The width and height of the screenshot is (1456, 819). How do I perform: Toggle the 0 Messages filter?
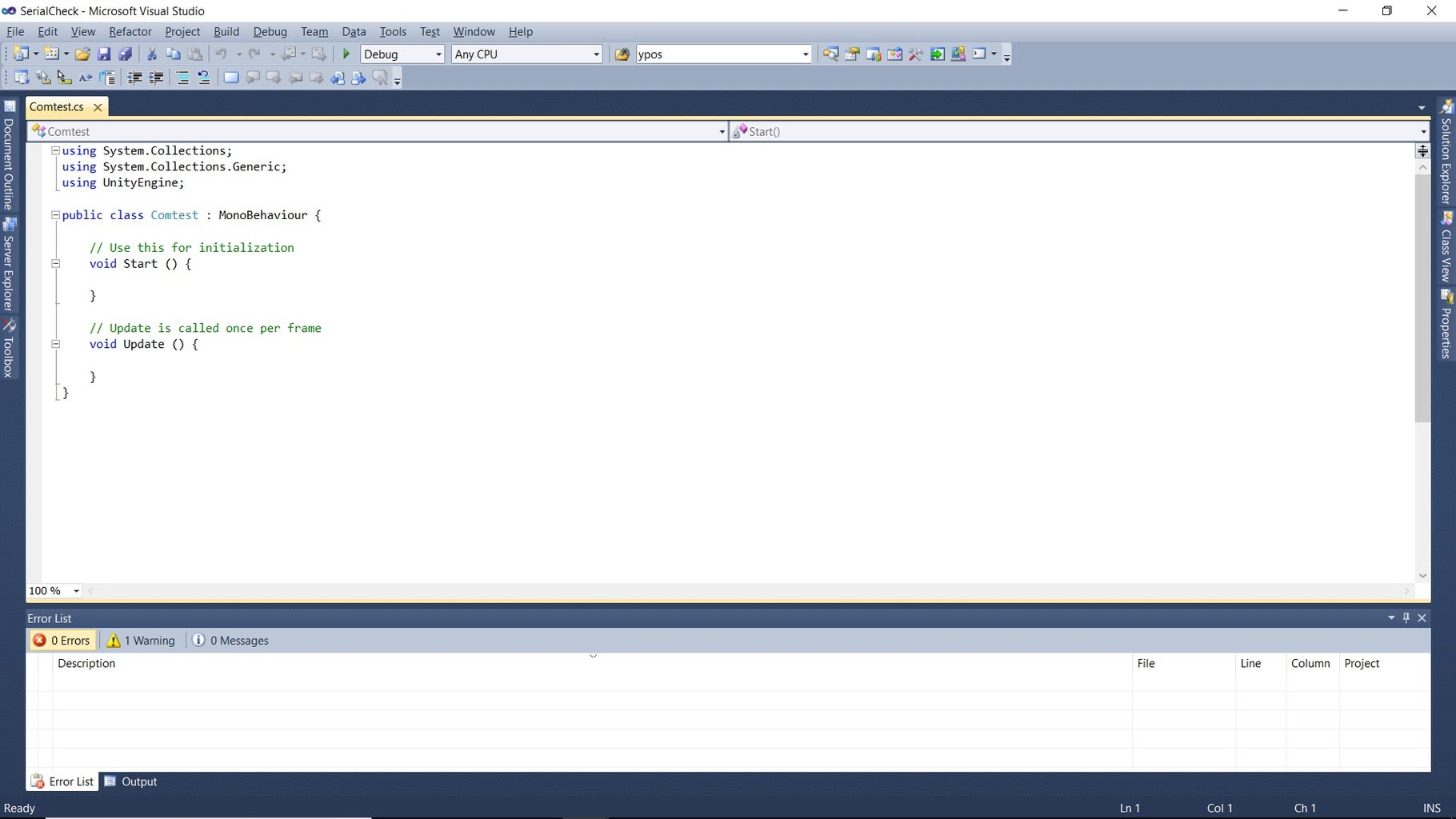(x=230, y=641)
